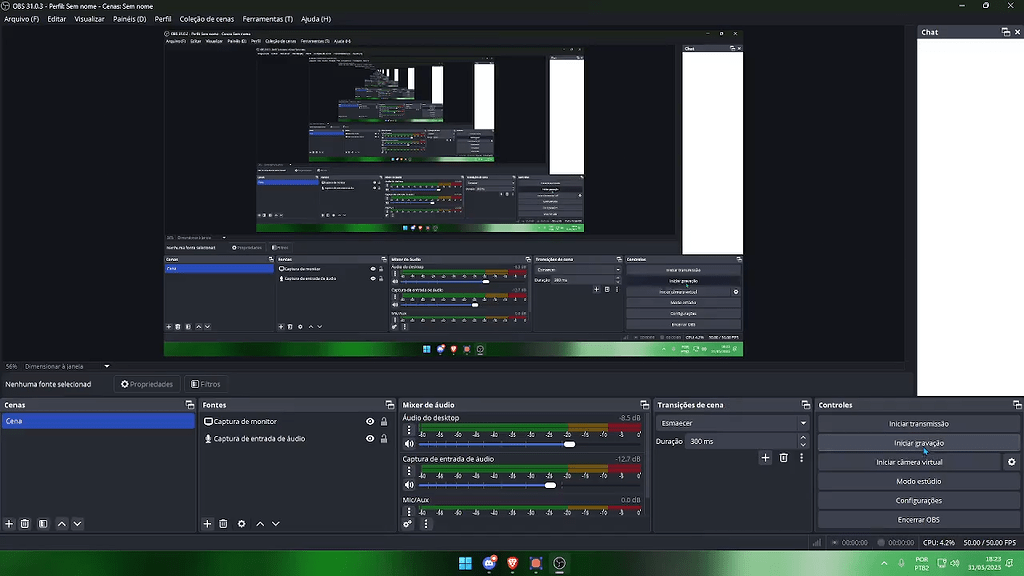Open Esmaecer transition dropdown
The width and height of the screenshot is (1024, 576).
point(732,423)
